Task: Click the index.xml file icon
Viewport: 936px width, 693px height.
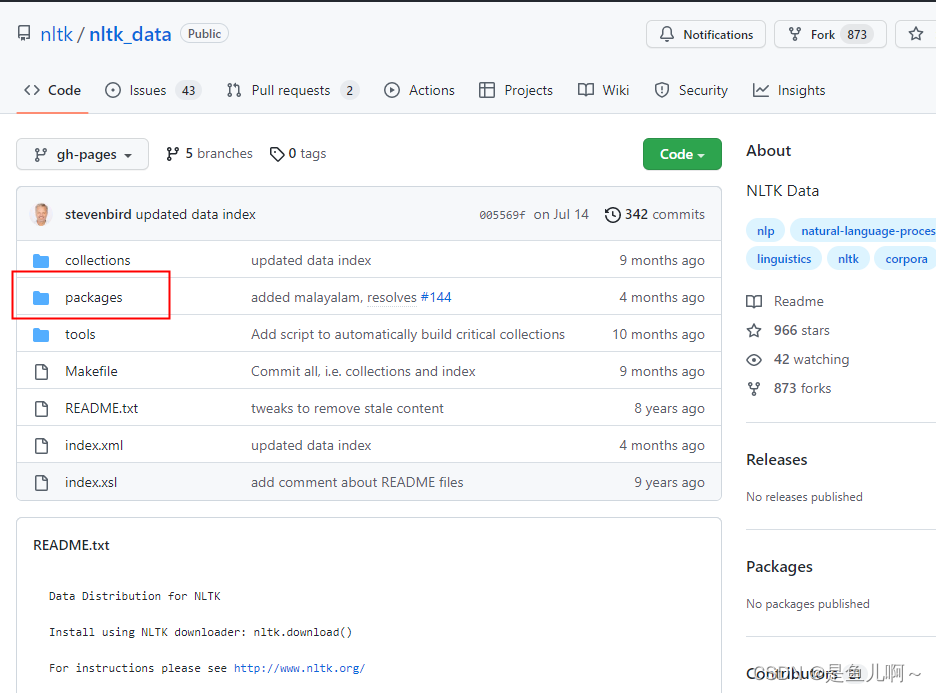Action: tap(41, 446)
